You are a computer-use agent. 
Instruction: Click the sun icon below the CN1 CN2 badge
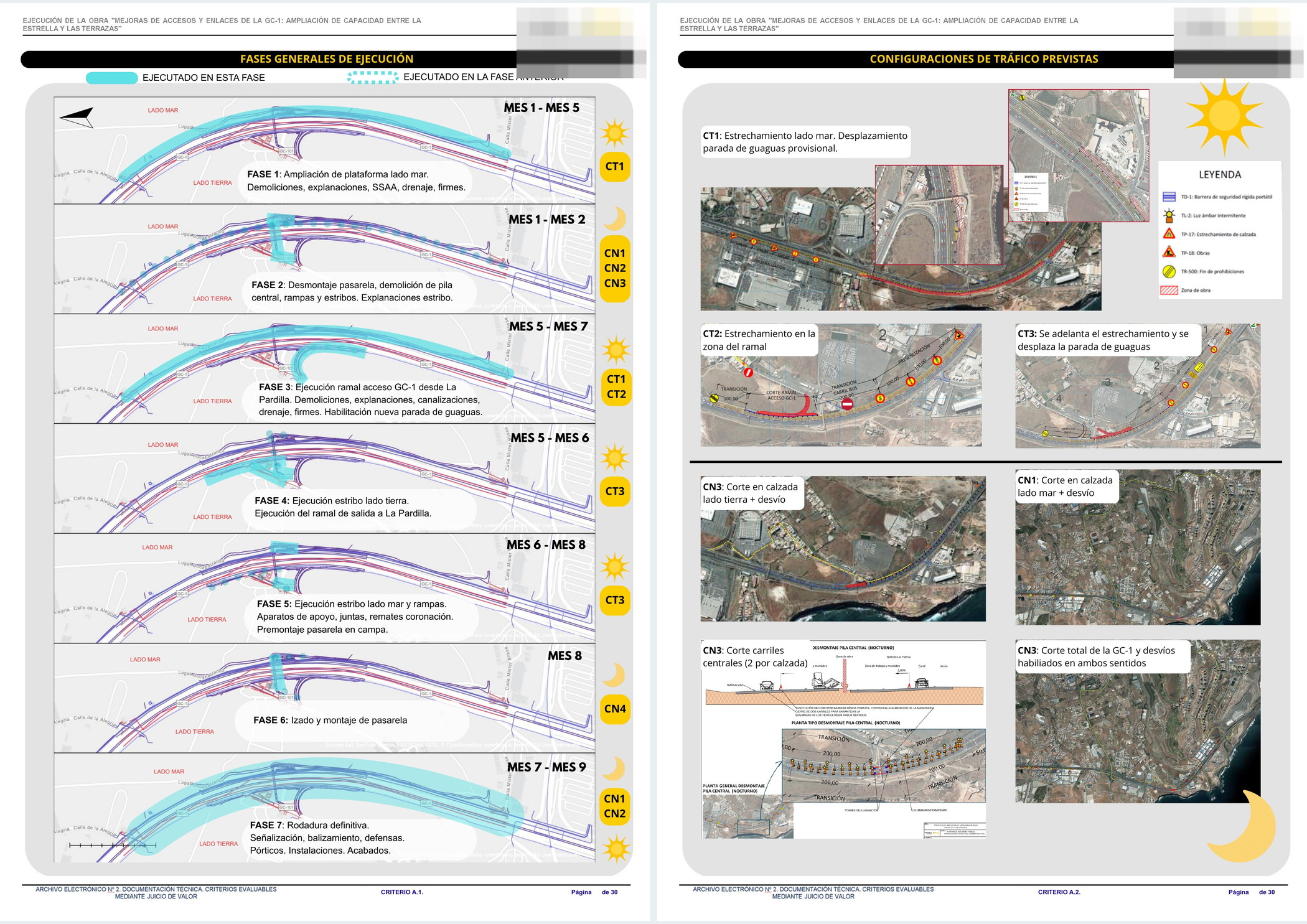click(616, 849)
